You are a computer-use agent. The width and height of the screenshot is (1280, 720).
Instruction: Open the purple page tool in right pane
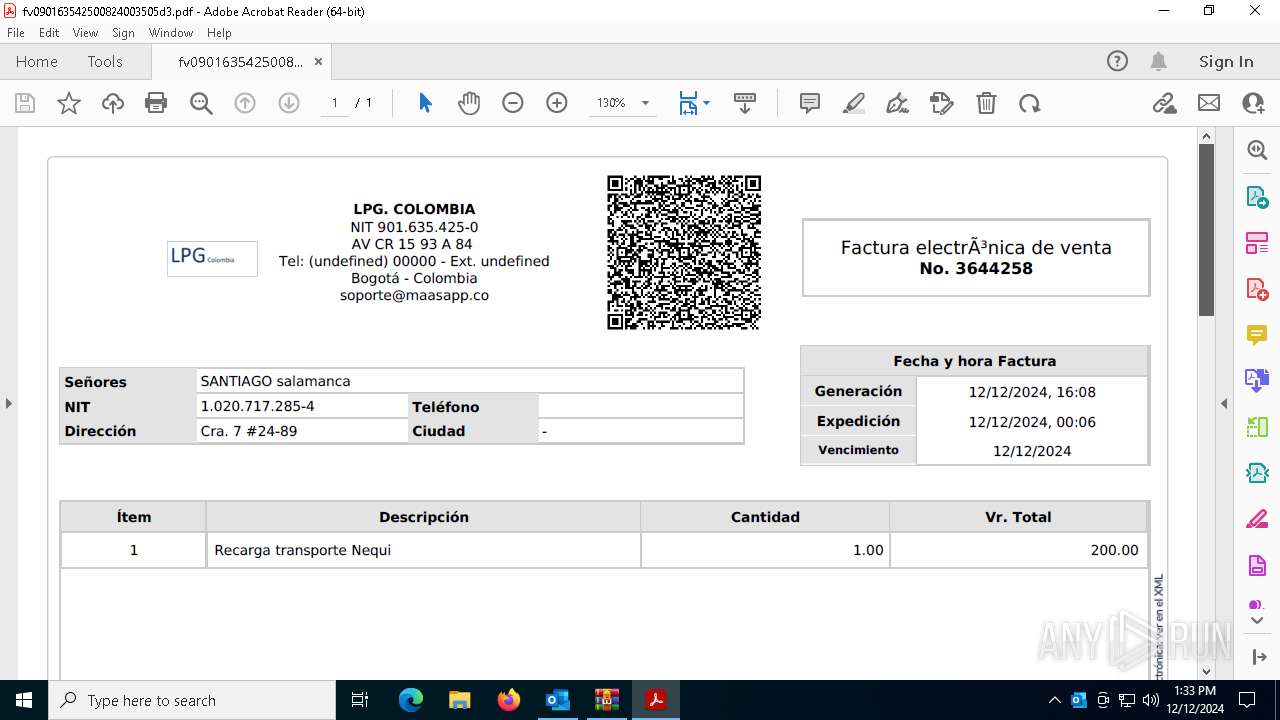click(x=1257, y=565)
